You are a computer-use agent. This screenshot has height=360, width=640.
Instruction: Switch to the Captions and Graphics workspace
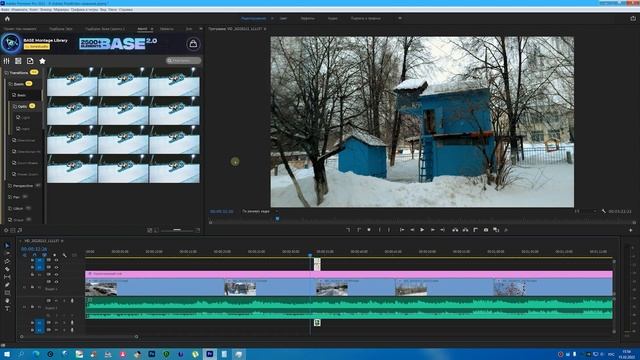366,18
